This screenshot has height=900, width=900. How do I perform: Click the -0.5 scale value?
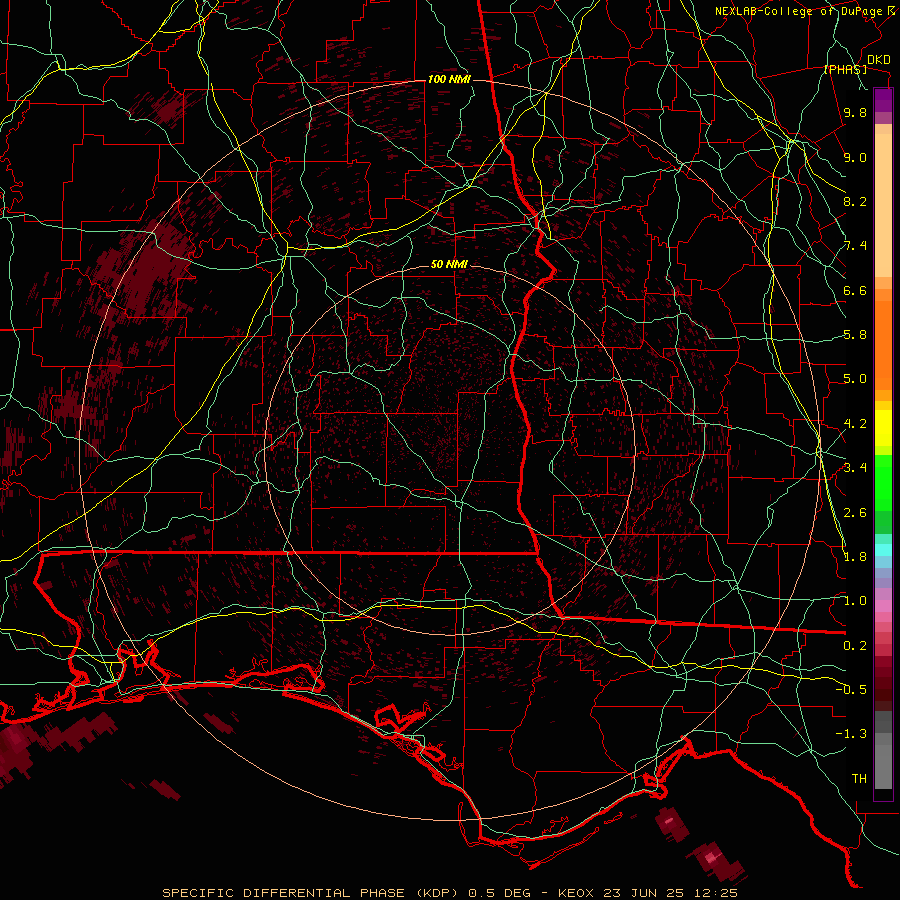pyautogui.click(x=851, y=690)
